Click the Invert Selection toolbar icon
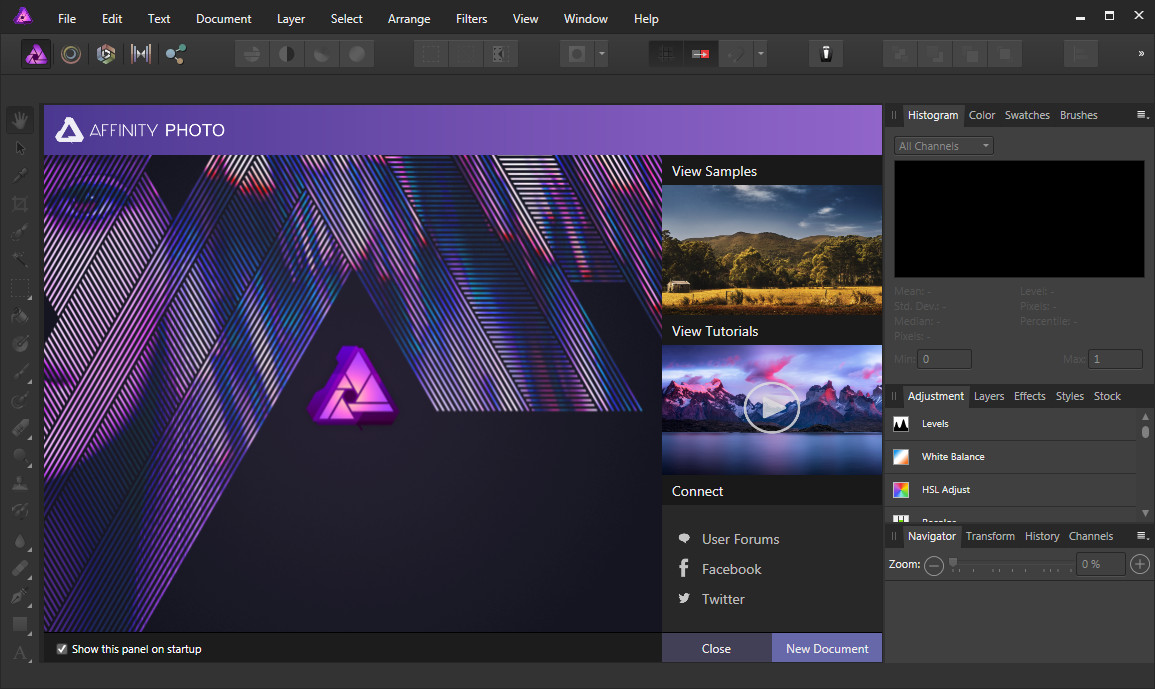The image size is (1155, 689). [501, 54]
